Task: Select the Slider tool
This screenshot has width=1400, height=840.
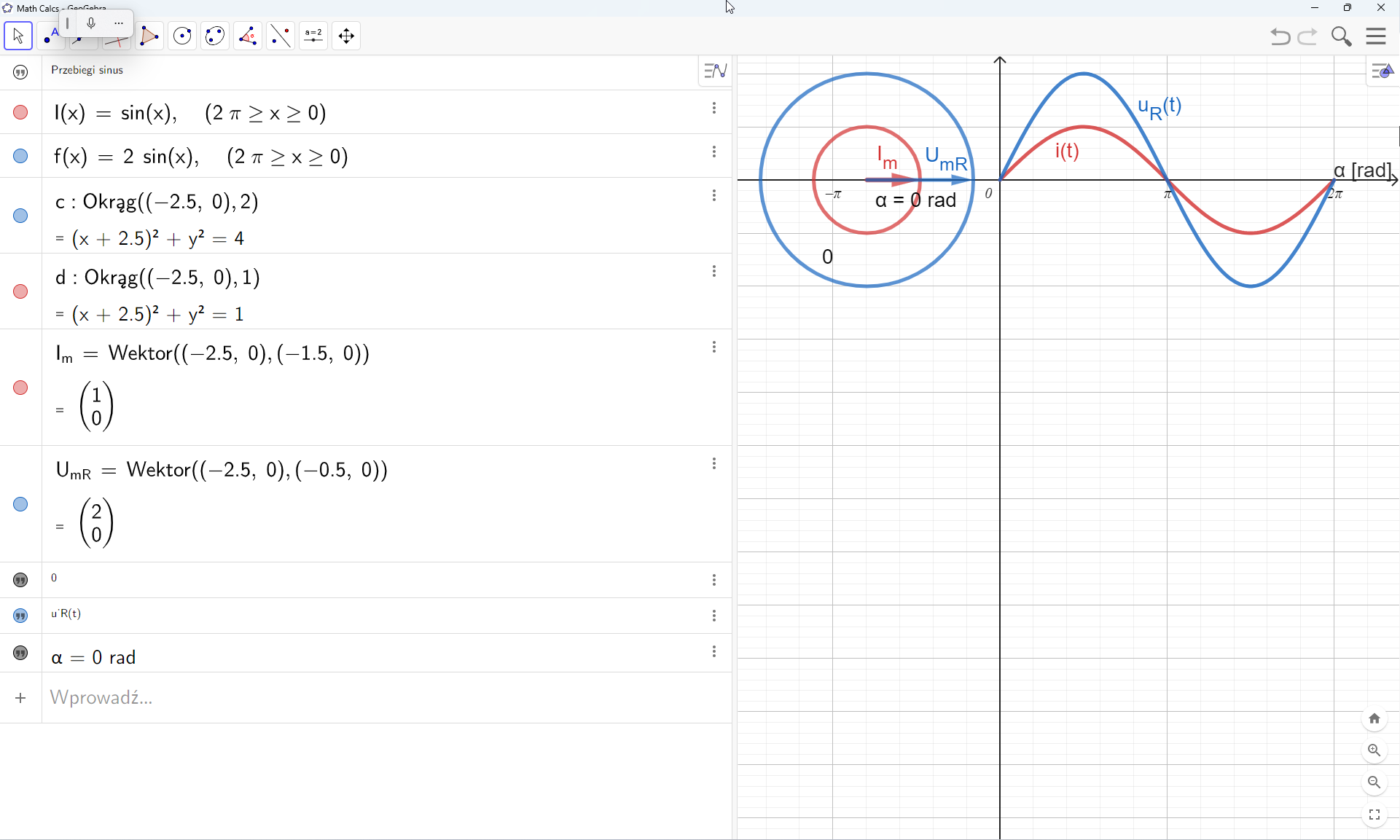Action: [313, 36]
